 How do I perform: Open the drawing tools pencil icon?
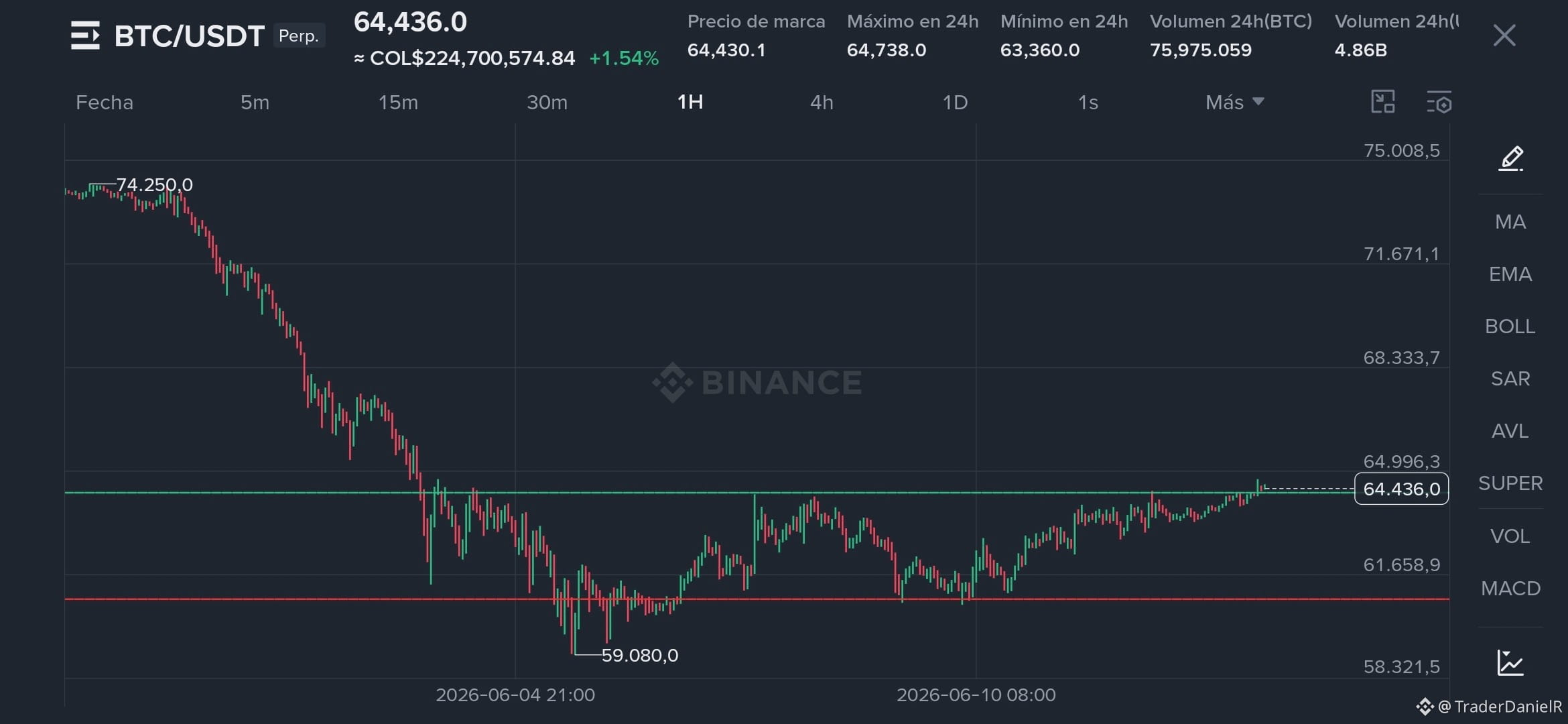pyautogui.click(x=1511, y=159)
